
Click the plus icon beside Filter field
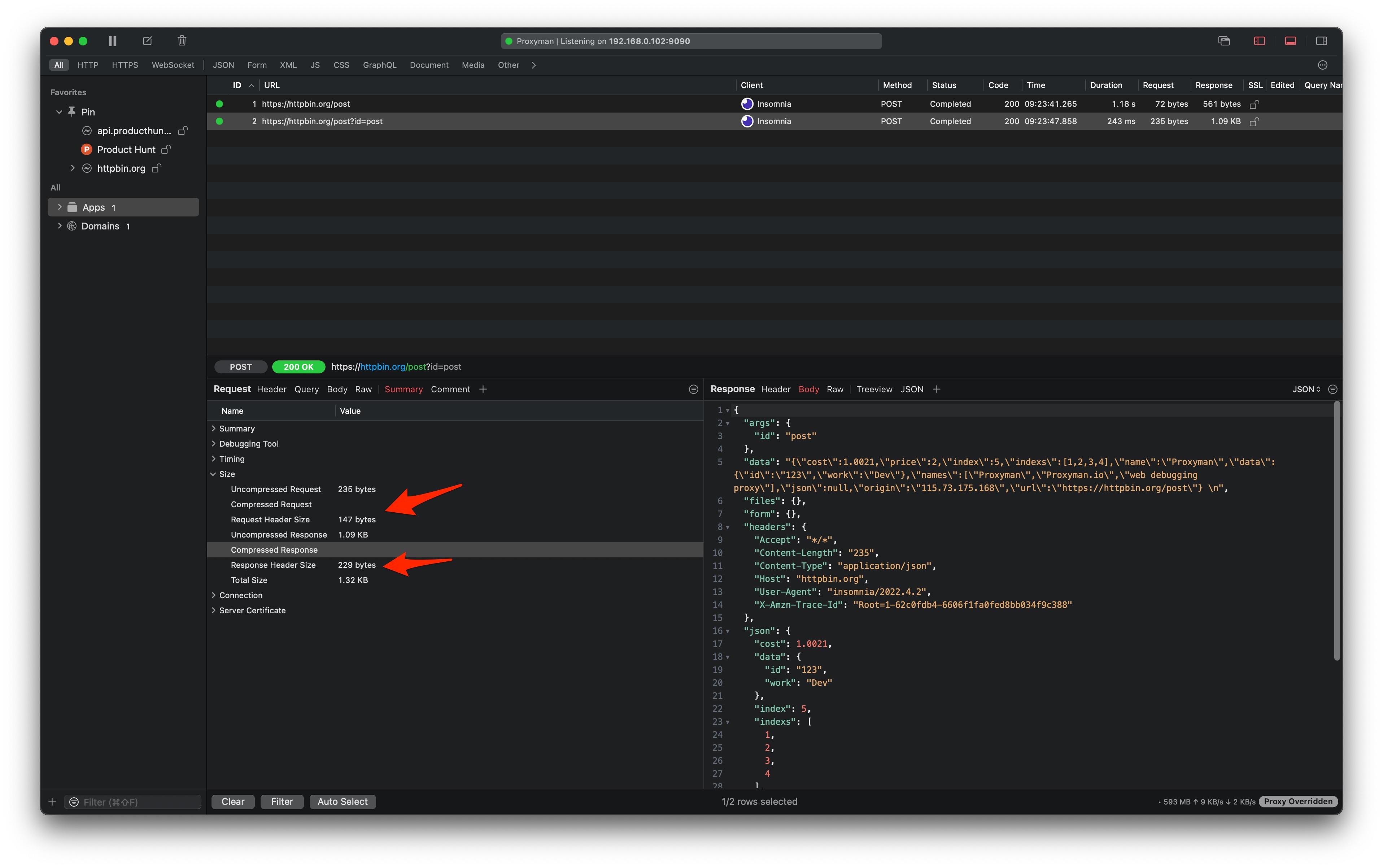(x=52, y=801)
